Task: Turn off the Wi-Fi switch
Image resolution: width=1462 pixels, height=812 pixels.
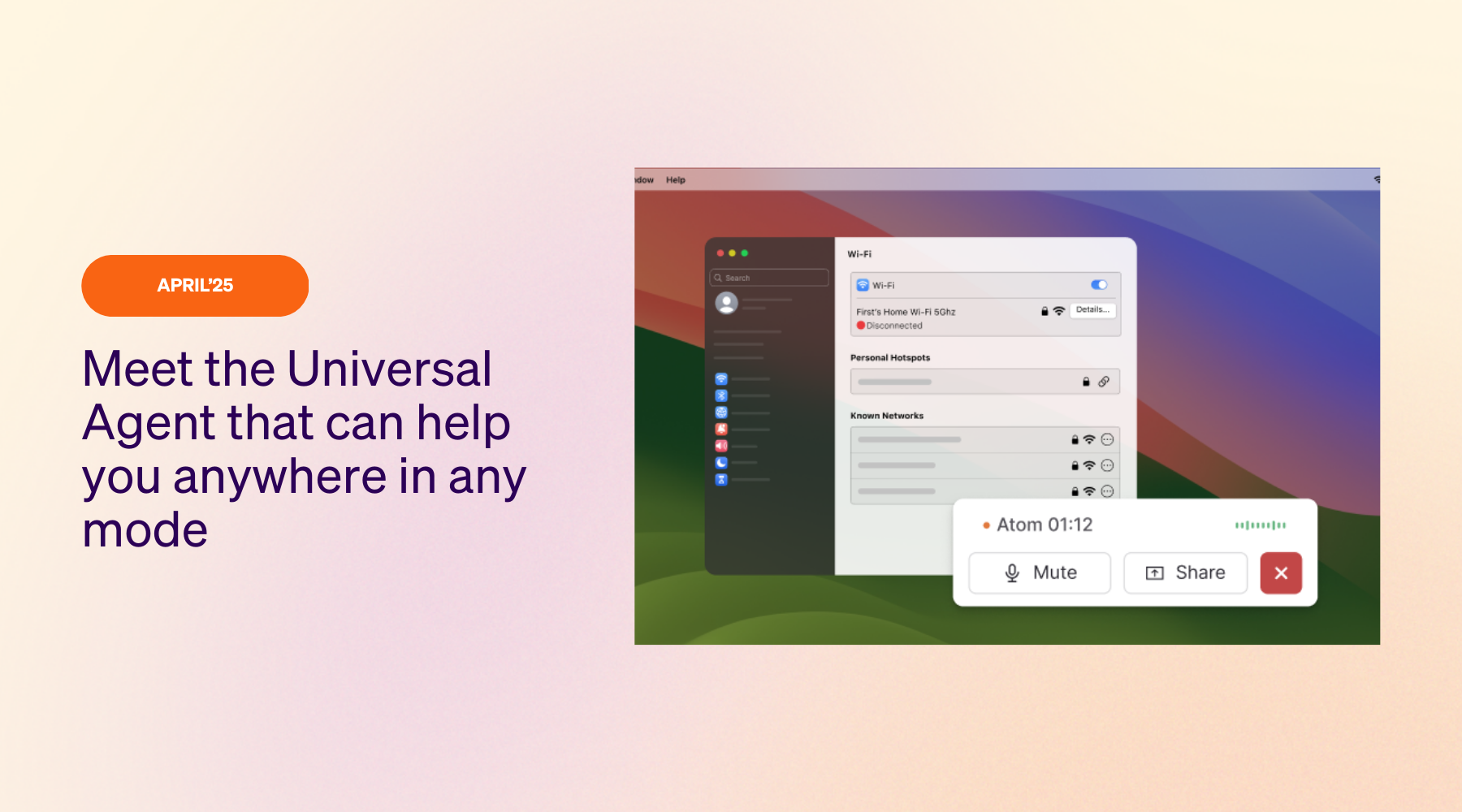Action: [1099, 285]
